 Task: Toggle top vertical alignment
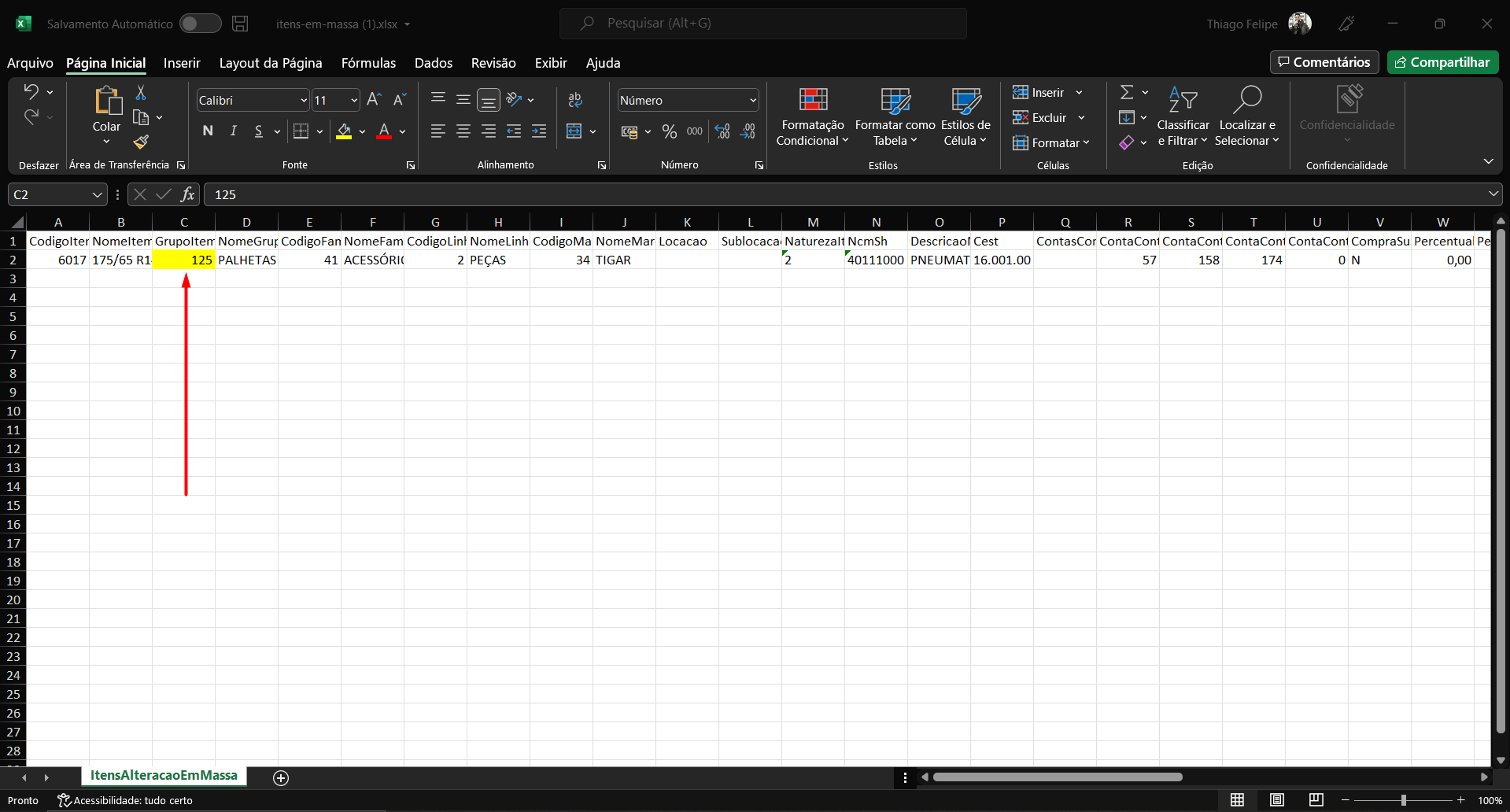pyautogui.click(x=438, y=99)
